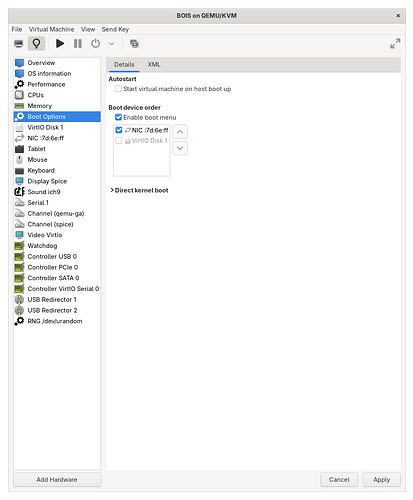Check VirtIO Disk 1 boot device
This screenshot has width=413, height=500.
click(x=119, y=141)
